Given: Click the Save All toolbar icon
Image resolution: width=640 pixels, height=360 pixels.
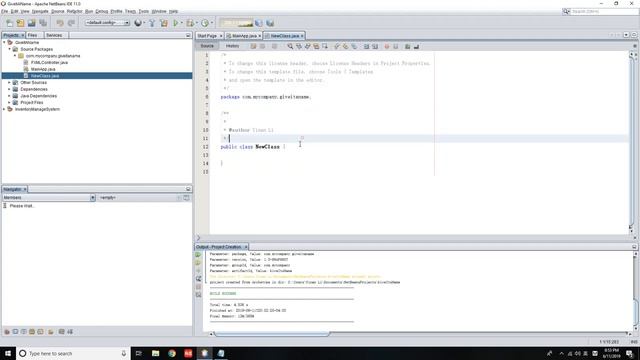Looking at the screenshot, I should (43, 23).
